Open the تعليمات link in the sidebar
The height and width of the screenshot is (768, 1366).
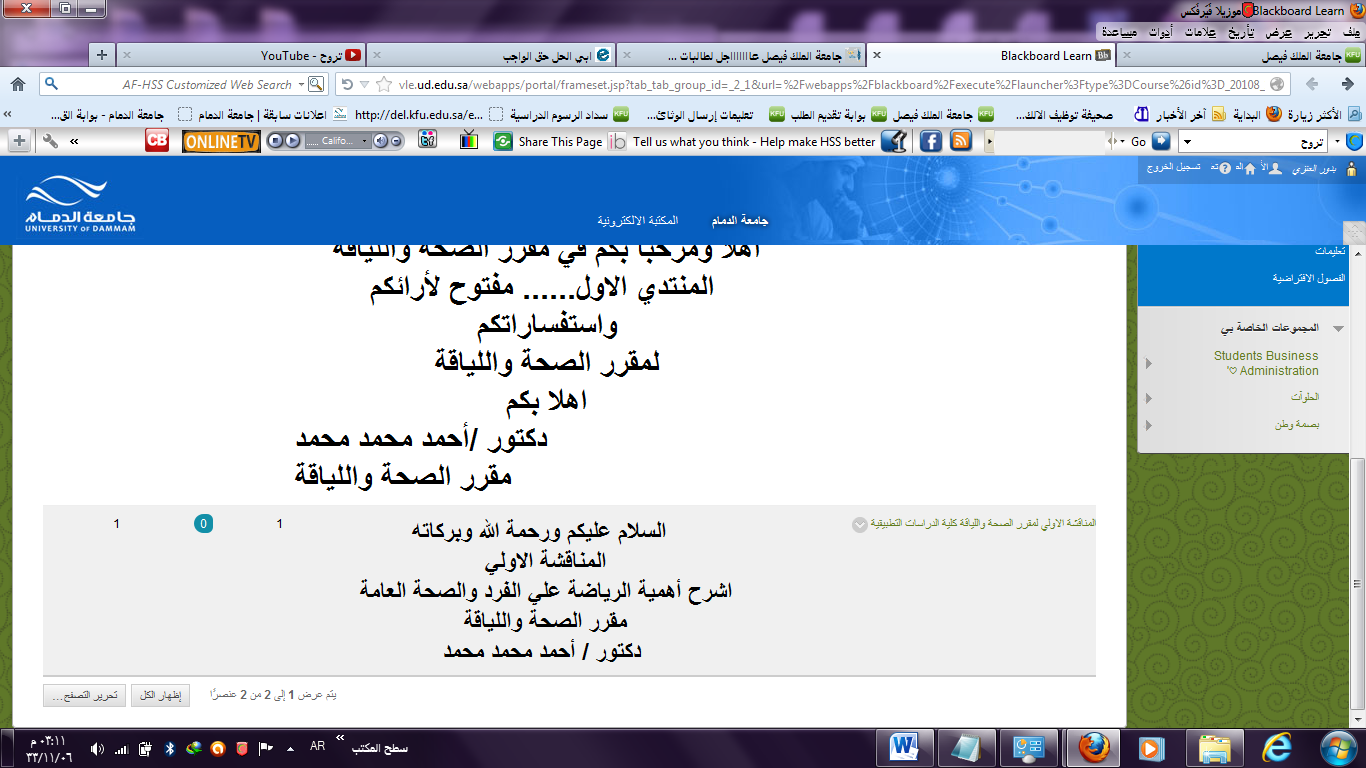(x=1330, y=251)
